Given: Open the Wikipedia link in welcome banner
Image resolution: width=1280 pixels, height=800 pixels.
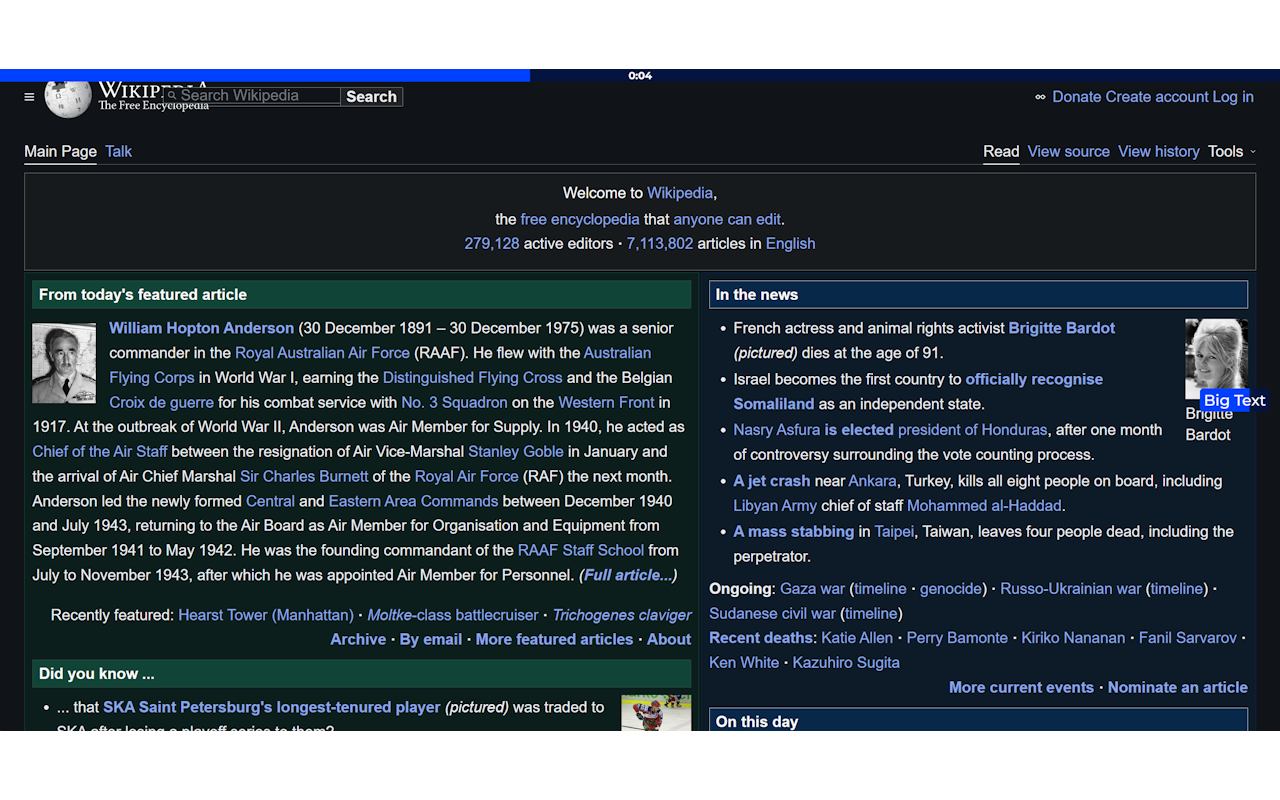Looking at the screenshot, I should pyautogui.click(x=680, y=193).
